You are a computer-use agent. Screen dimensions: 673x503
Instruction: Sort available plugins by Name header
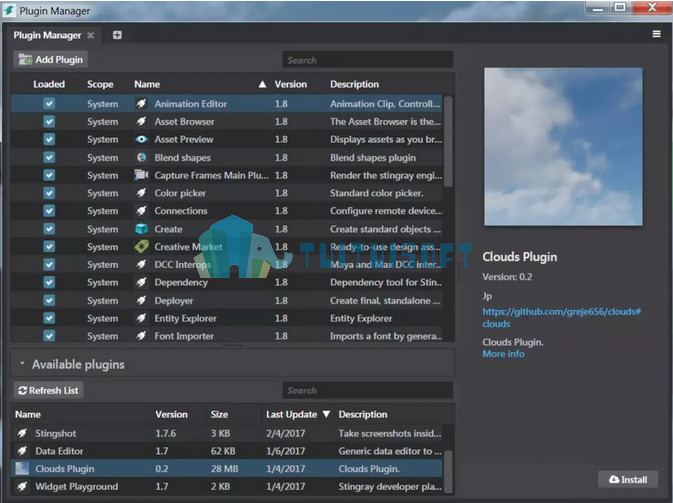28,414
